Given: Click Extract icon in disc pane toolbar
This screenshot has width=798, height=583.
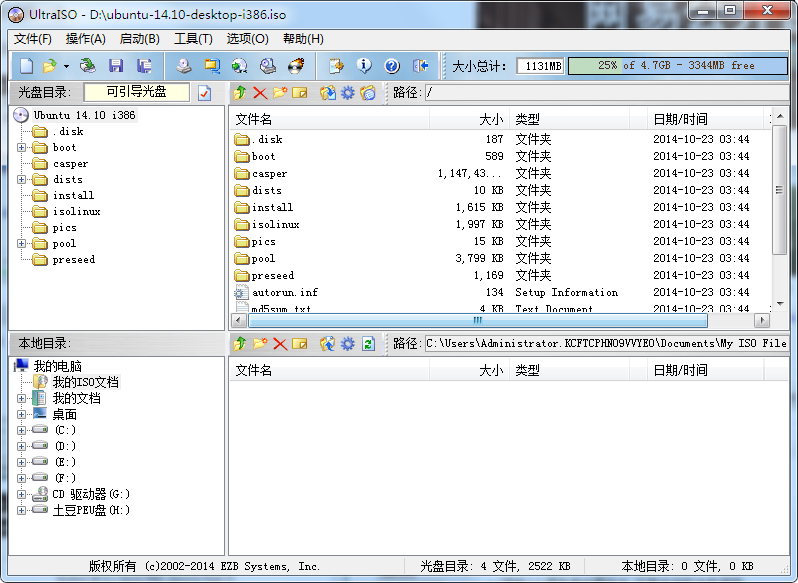Looking at the screenshot, I should (x=328, y=93).
